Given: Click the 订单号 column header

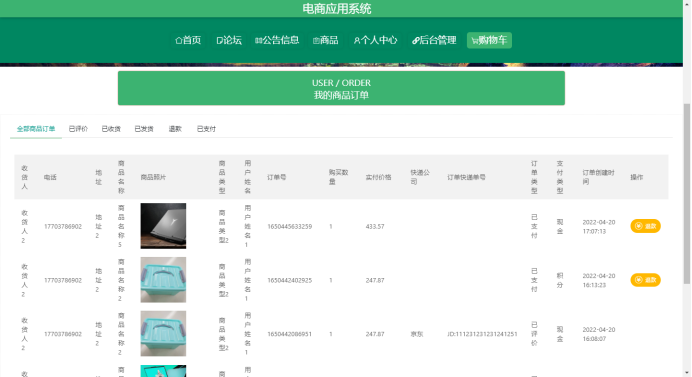Looking at the screenshot, I should tap(277, 177).
